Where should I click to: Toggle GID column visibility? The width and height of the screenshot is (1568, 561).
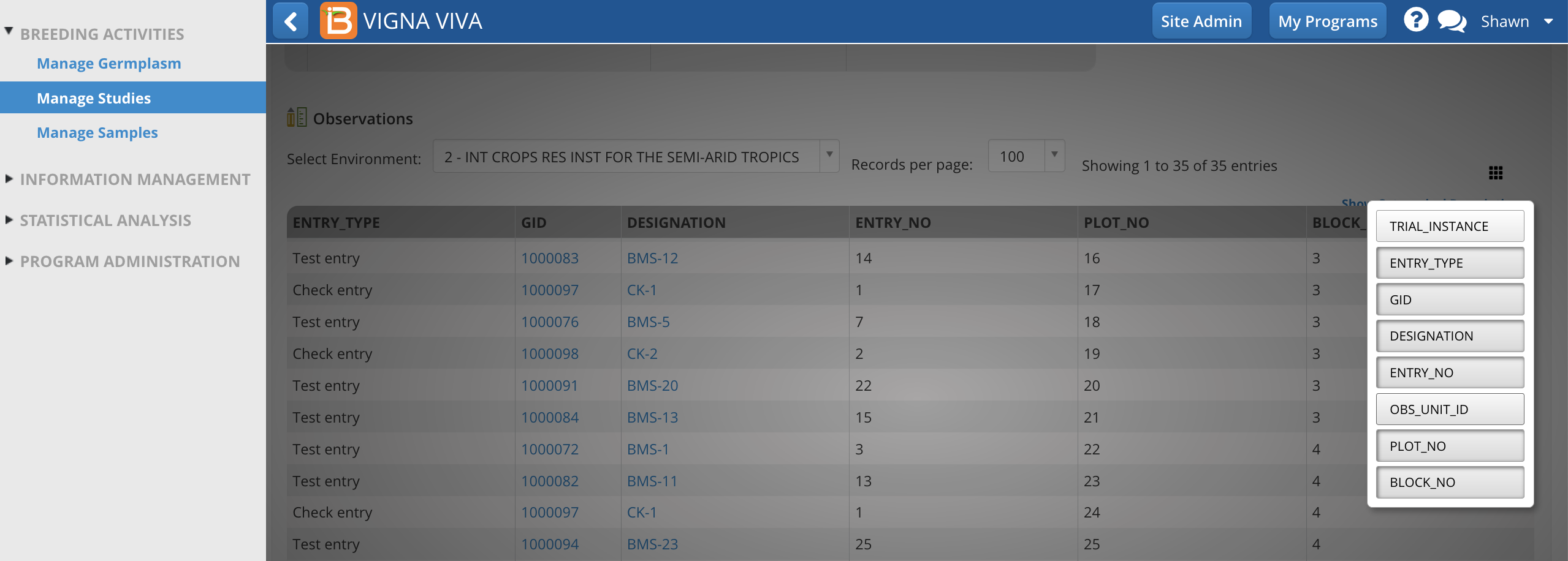coord(1450,299)
